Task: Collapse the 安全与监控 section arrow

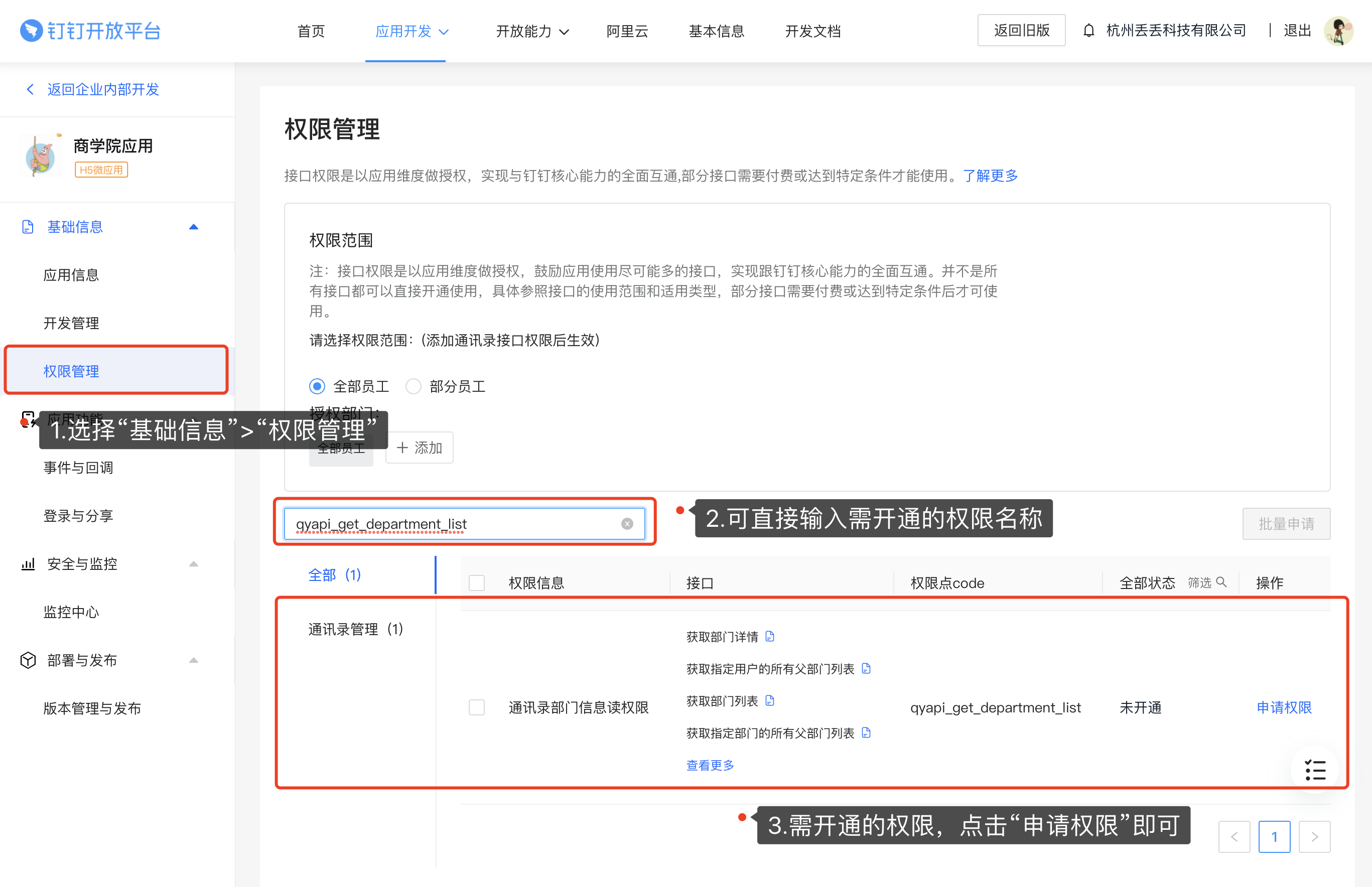Action: tap(194, 564)
